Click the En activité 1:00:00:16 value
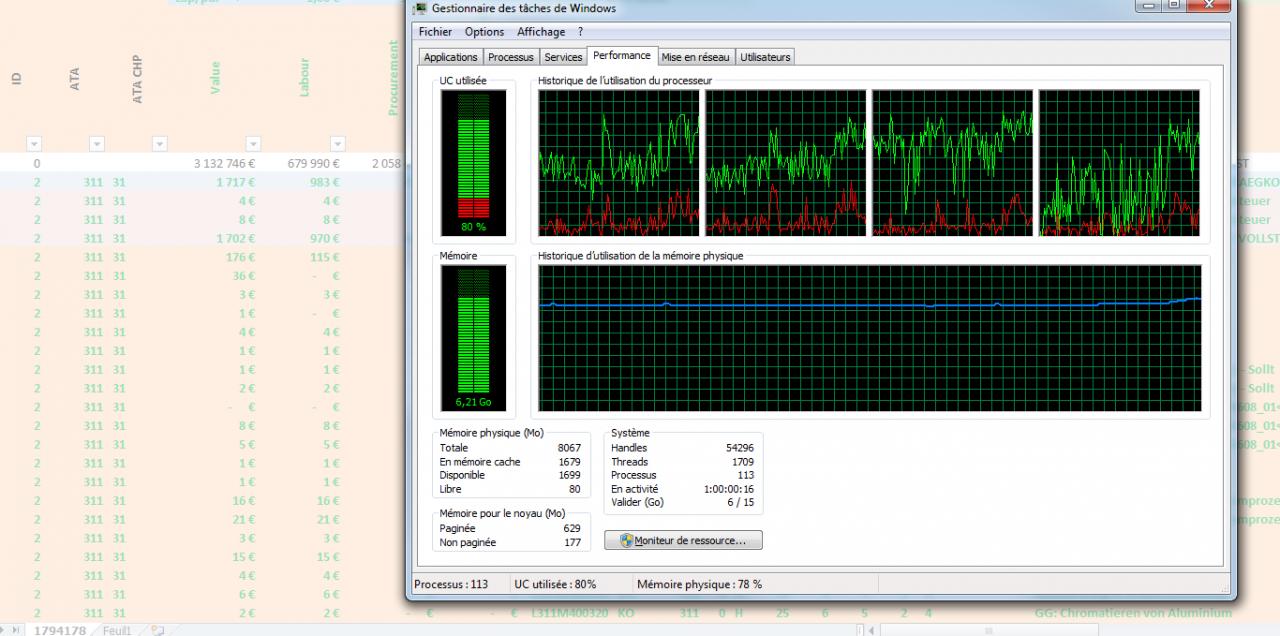The height and width of the screenshot is (636, 1280). (x=730, y=489)
